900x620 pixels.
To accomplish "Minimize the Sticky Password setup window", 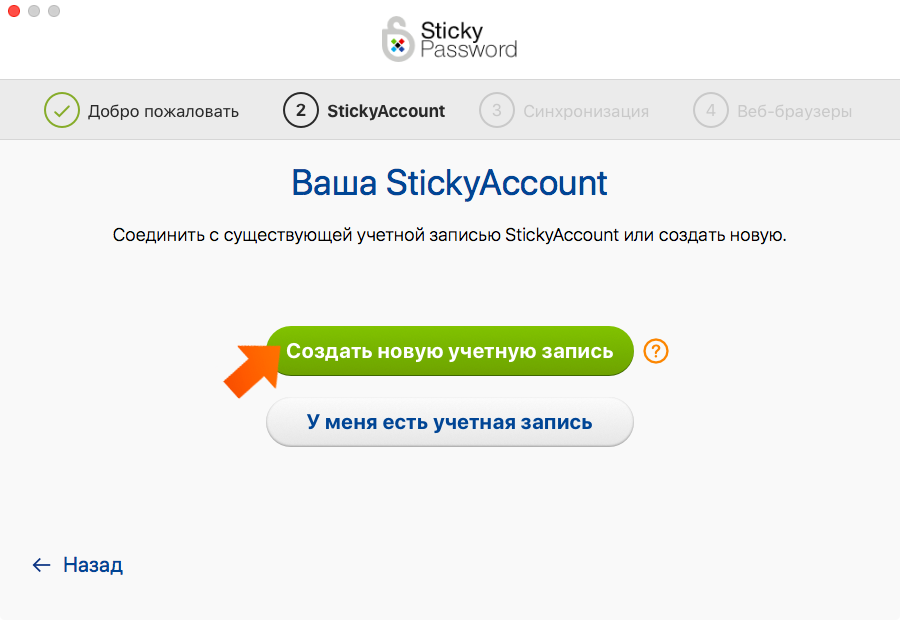I will tap(34, 11).
